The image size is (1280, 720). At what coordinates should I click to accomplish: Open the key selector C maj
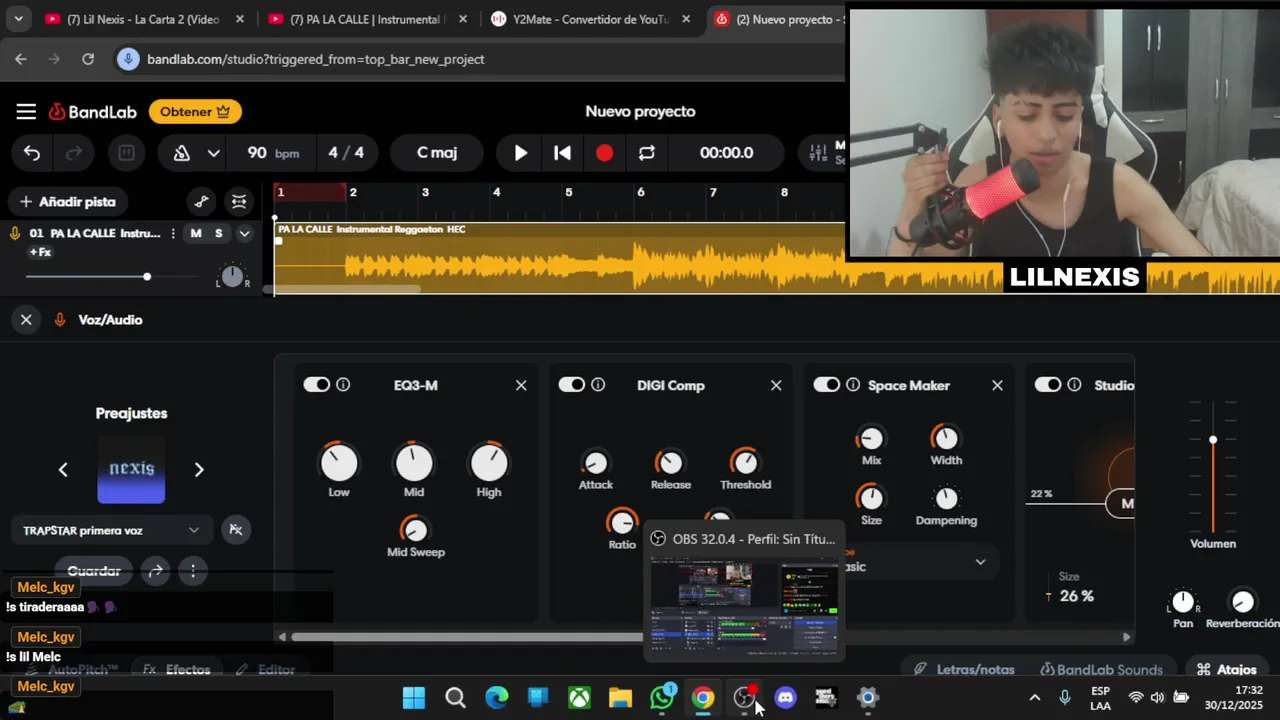tap(437, 153)
